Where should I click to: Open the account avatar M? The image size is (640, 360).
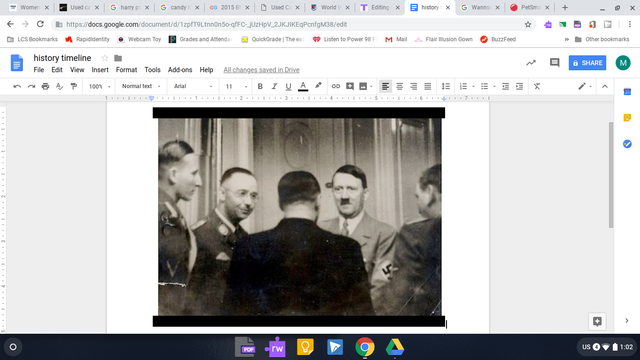point(623,63)
